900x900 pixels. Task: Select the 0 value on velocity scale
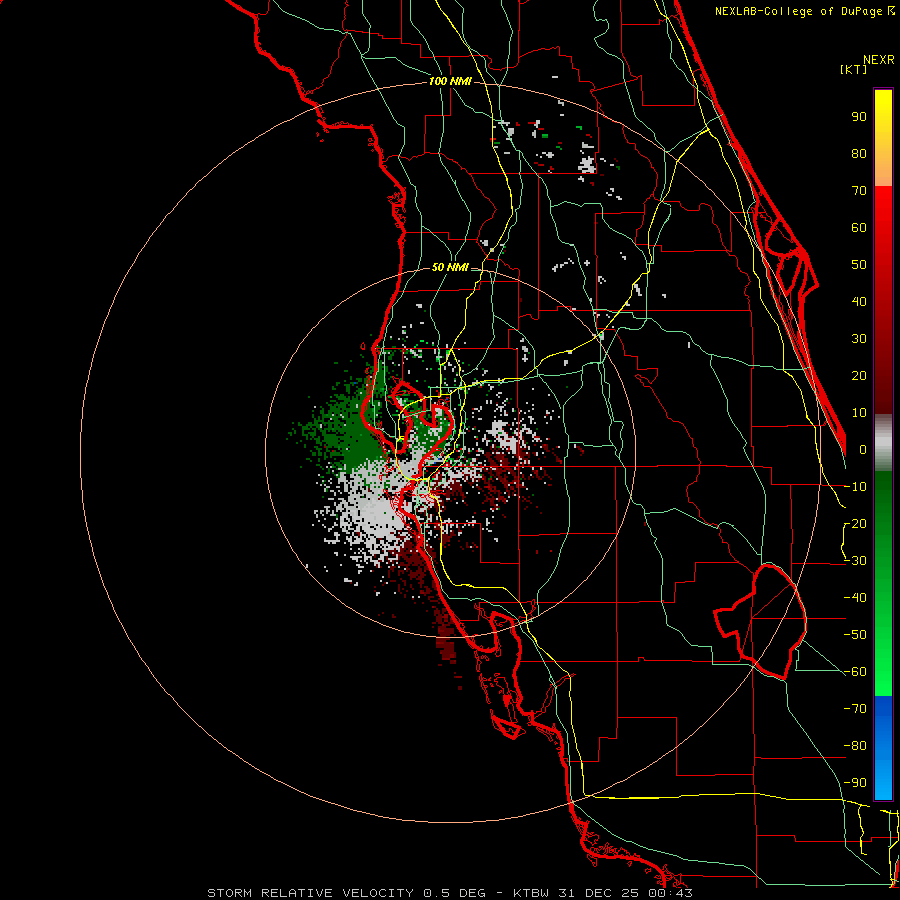click(863, 450)
